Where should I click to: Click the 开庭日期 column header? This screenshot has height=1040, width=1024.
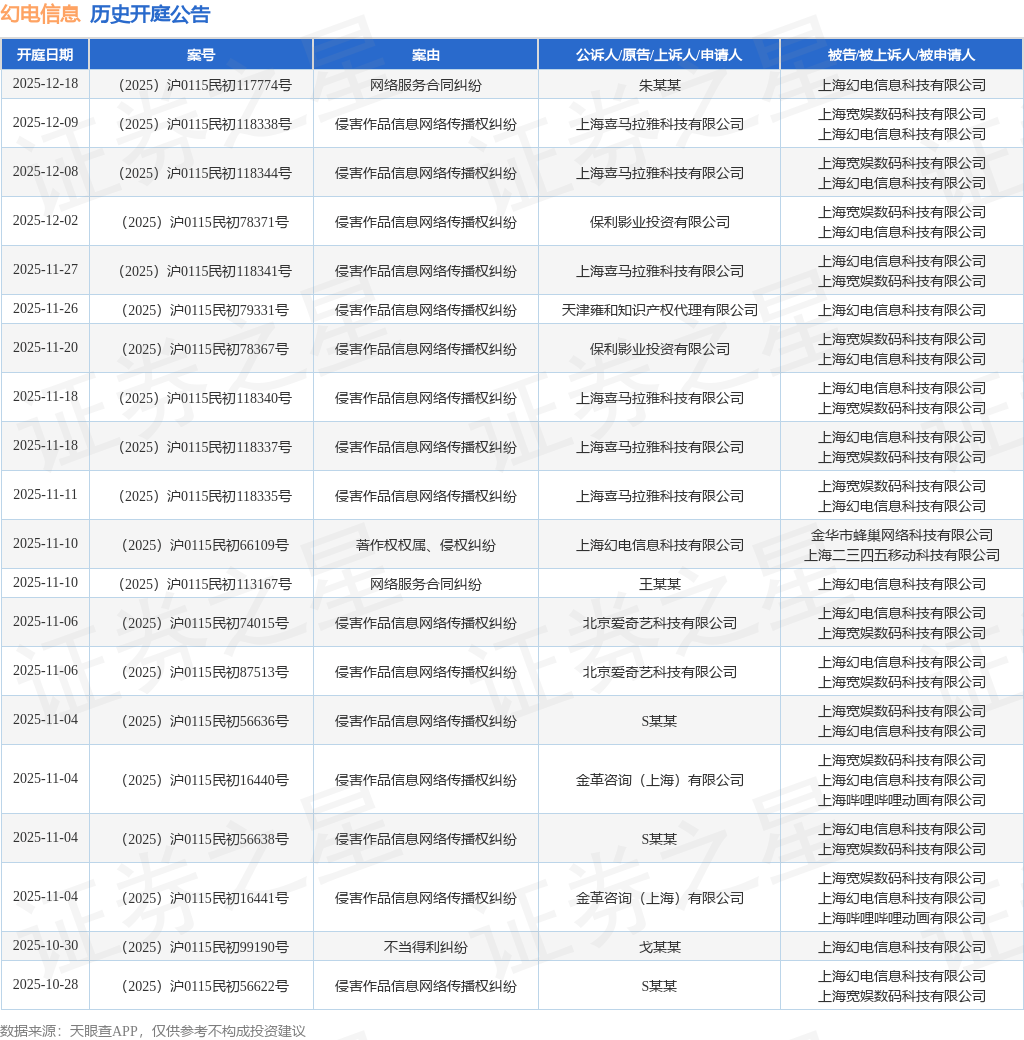[45, 55]
